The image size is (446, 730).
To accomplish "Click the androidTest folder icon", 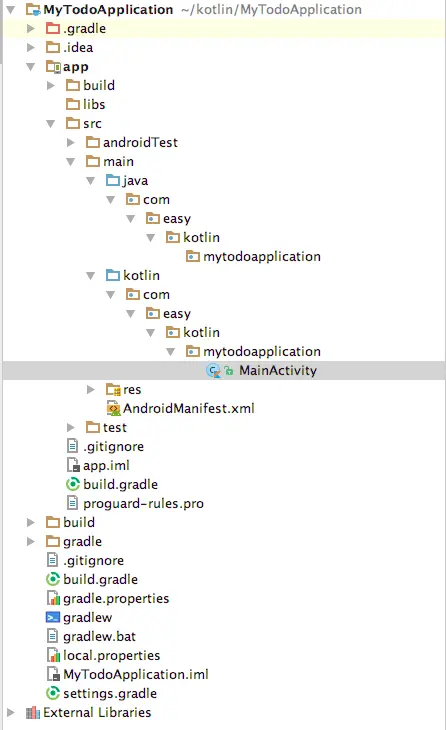I will [x=93, y=142].
